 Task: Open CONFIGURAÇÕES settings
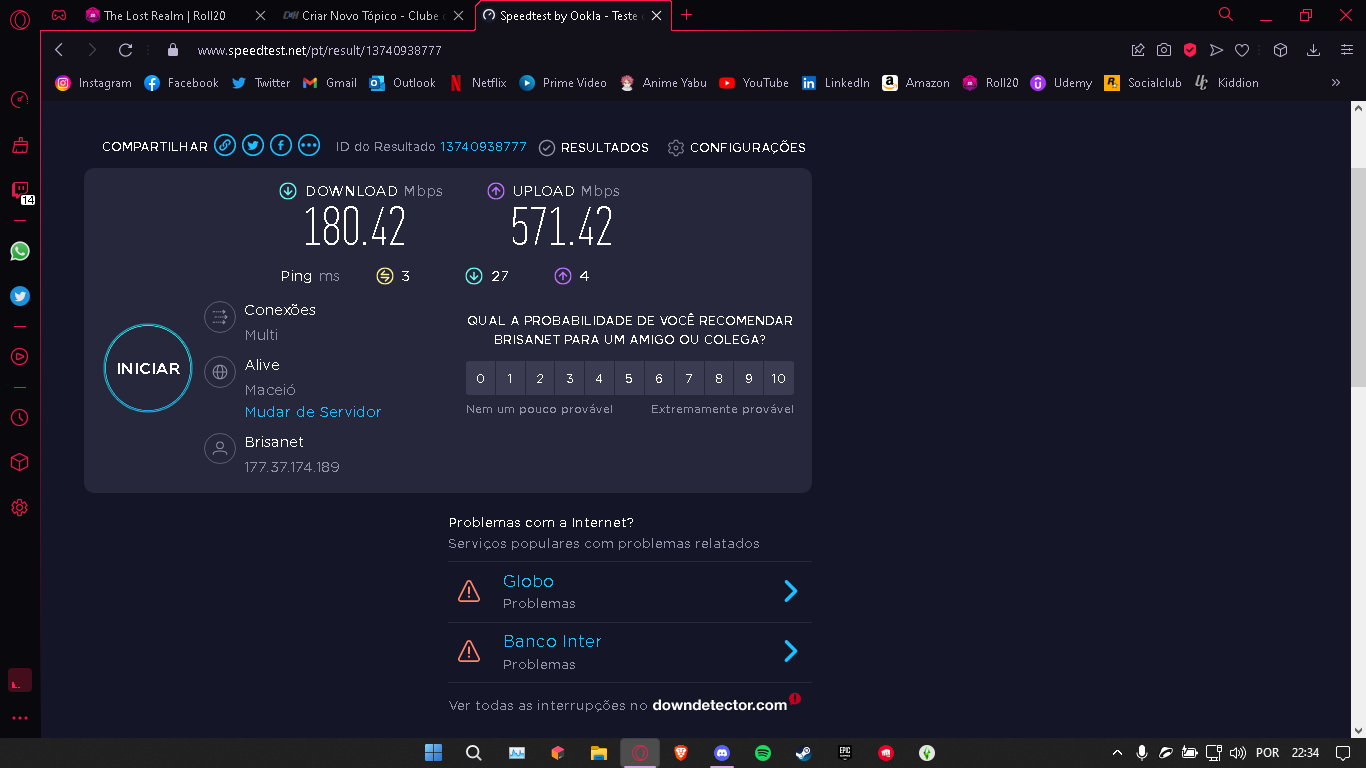[737, 147]
